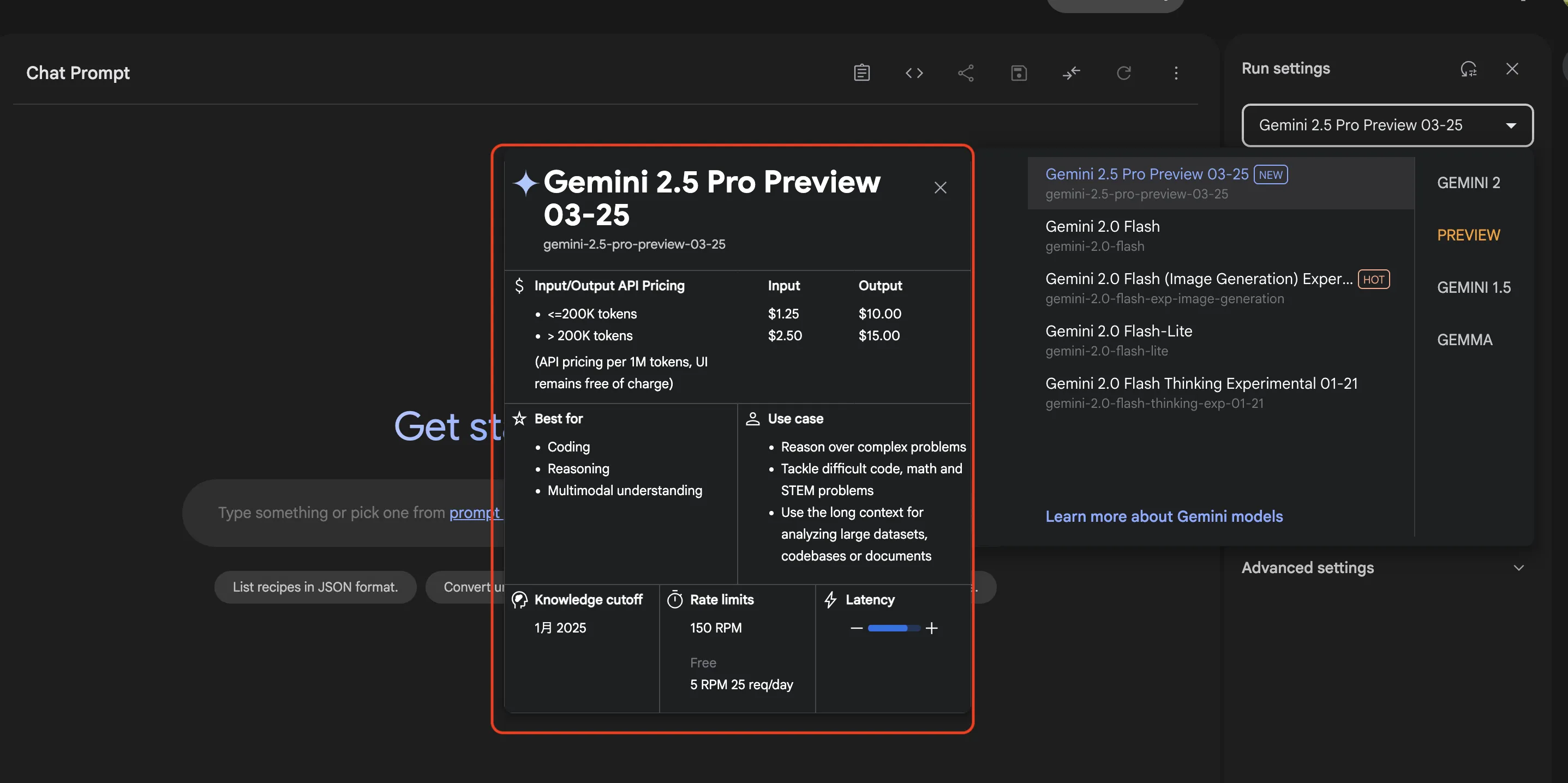The width and height of the screenshot is (1568, 783).
Task: Click the NEW badge on Gemini 2.5 Pro
Action: click(x=1270, y=174)
